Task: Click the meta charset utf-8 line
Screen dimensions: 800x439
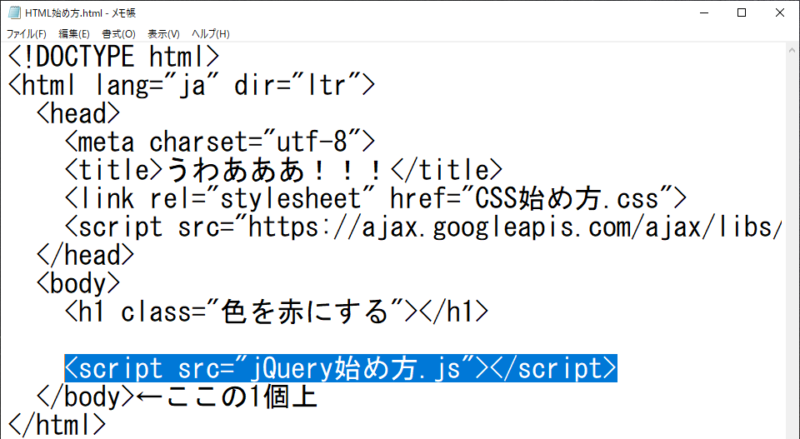Action: [x=220, y=142]
